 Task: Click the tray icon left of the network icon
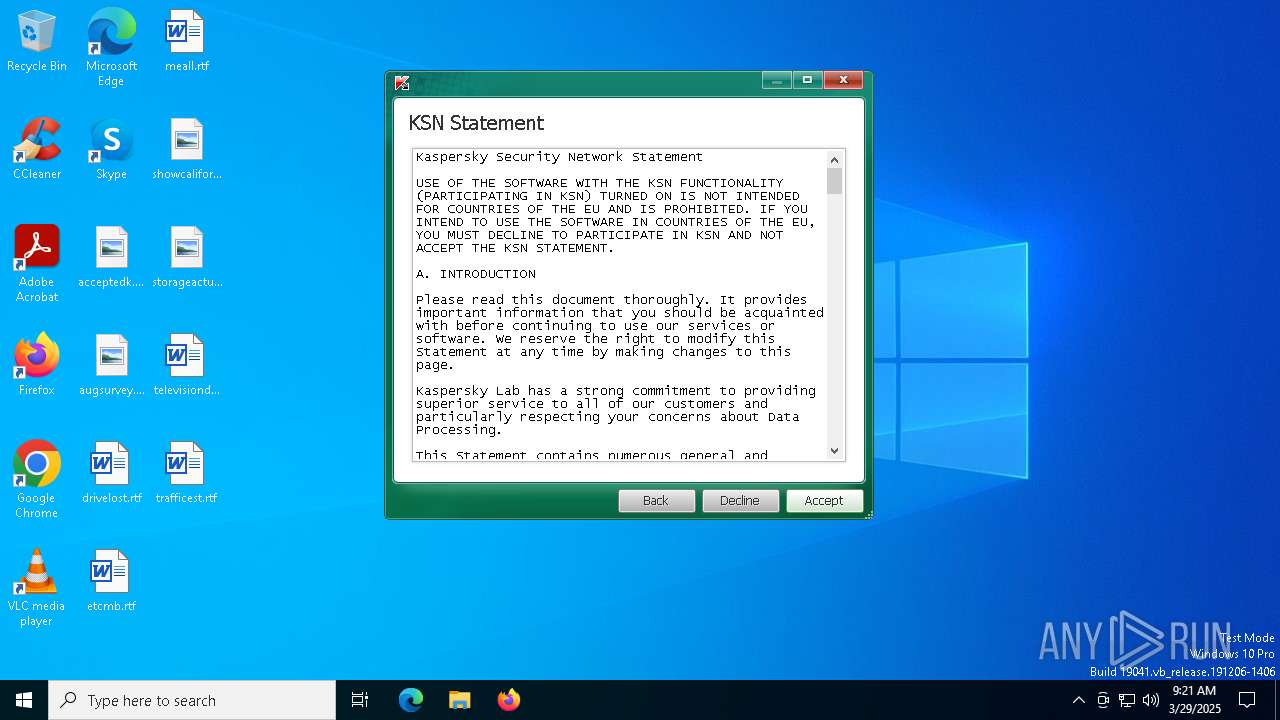(1103, 700)
